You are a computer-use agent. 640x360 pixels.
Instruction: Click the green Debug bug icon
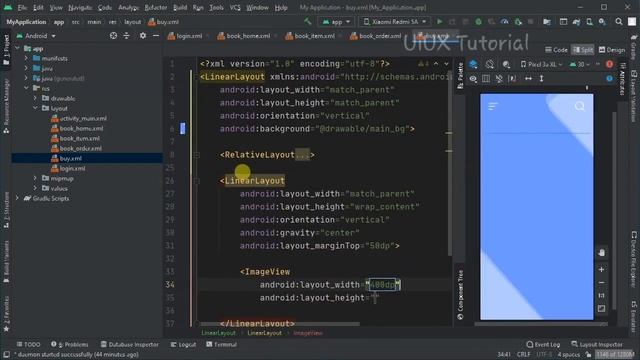[478, 22]
